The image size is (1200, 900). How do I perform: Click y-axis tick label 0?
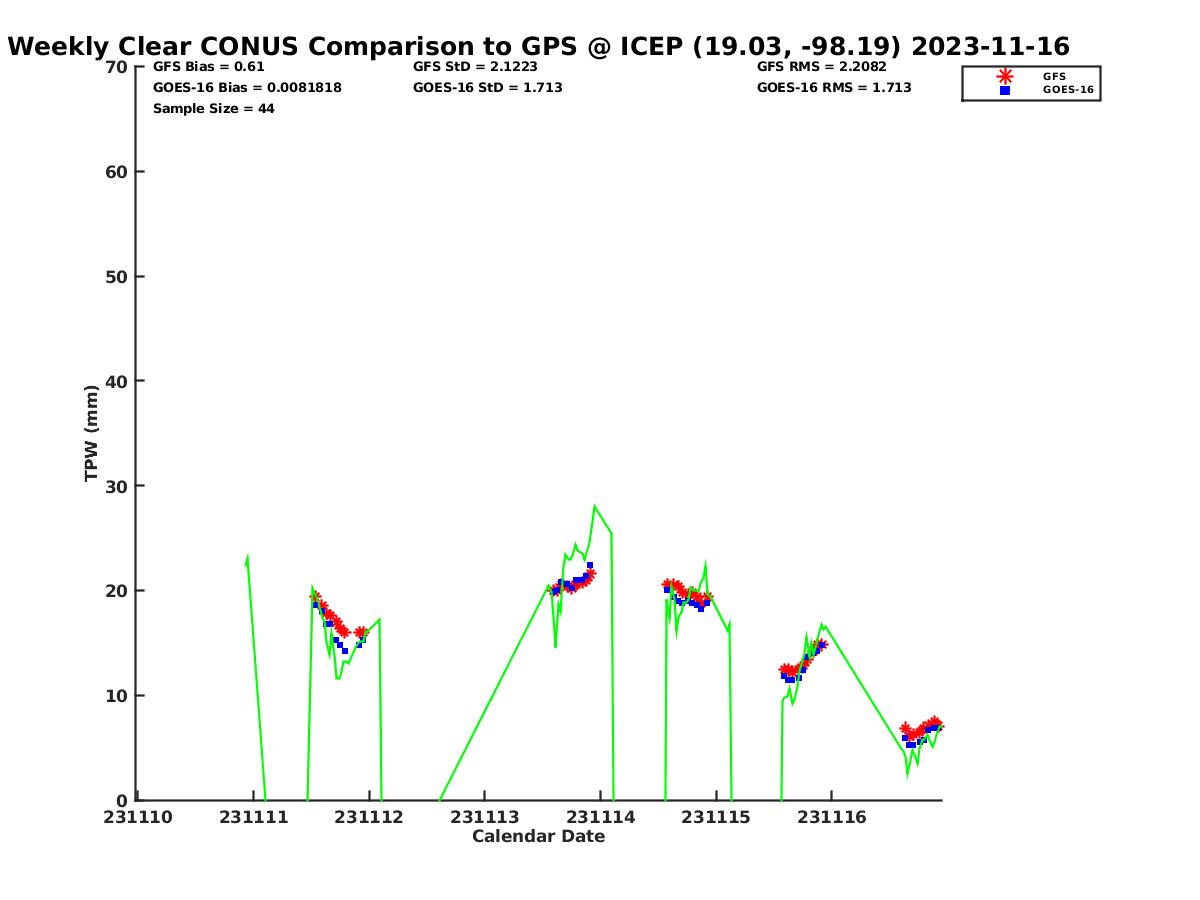[x=123, y=800]
